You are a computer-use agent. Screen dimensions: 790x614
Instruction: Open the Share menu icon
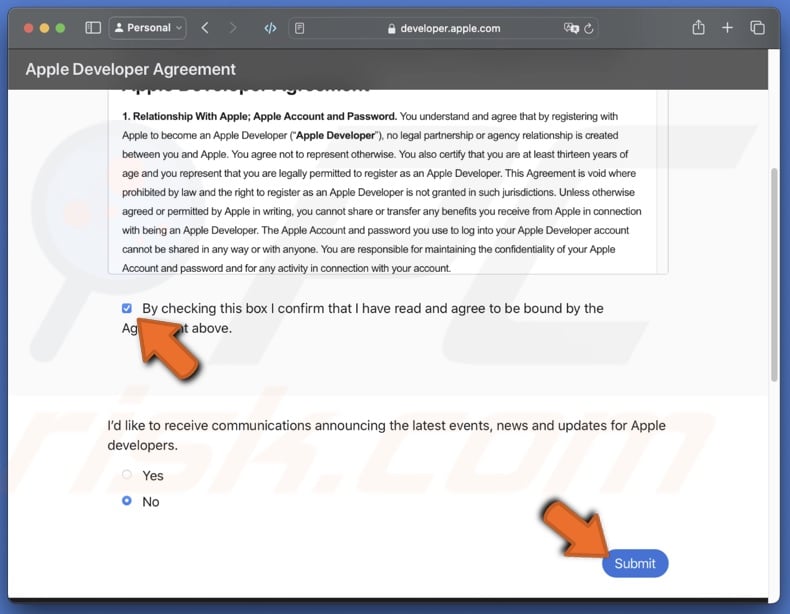pyautogui.click(x=698, y=27)
